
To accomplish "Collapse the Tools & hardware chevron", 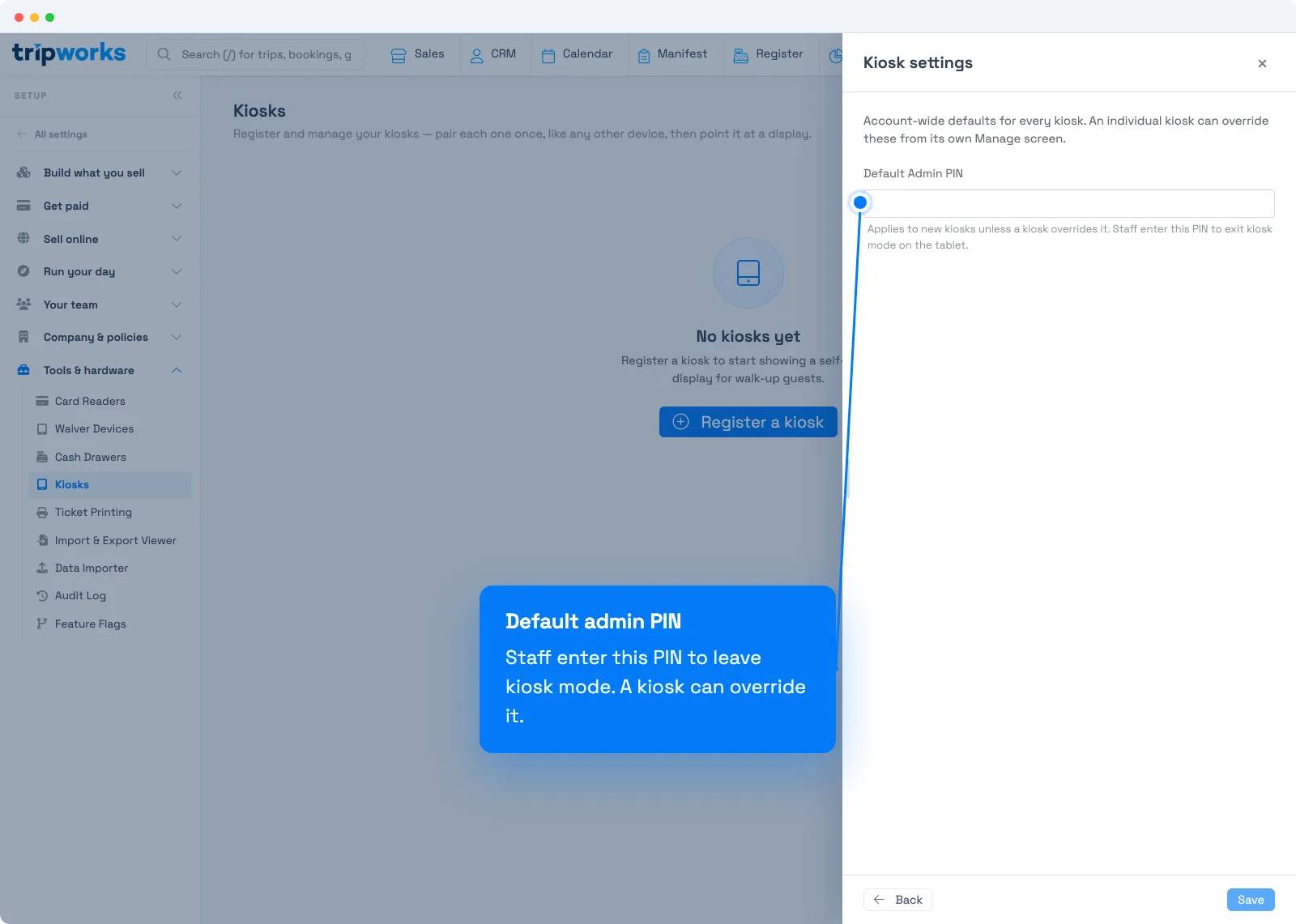I will point(177,370).
